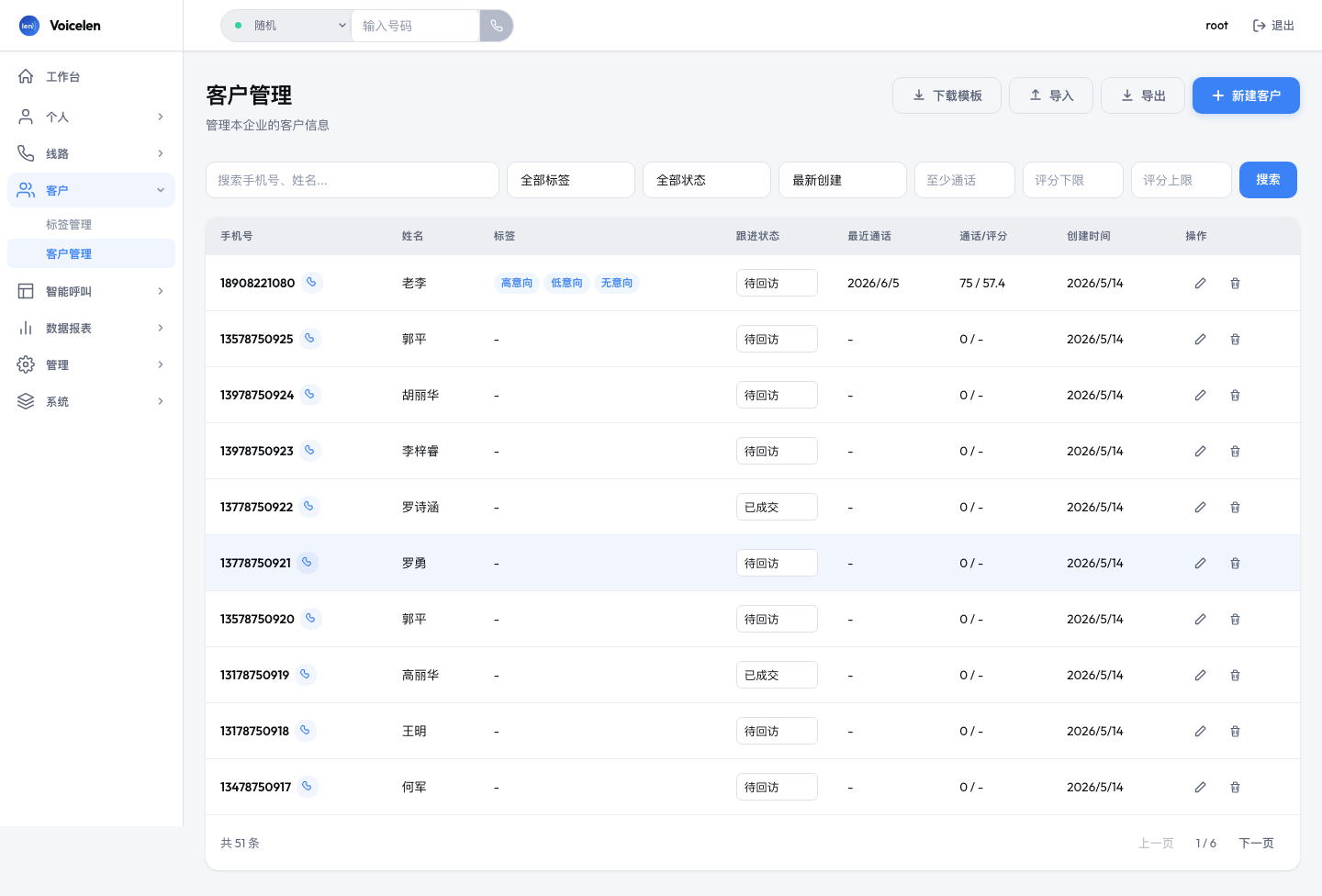Call customer 18908221080 via phone icon

[x=311, y=283]
